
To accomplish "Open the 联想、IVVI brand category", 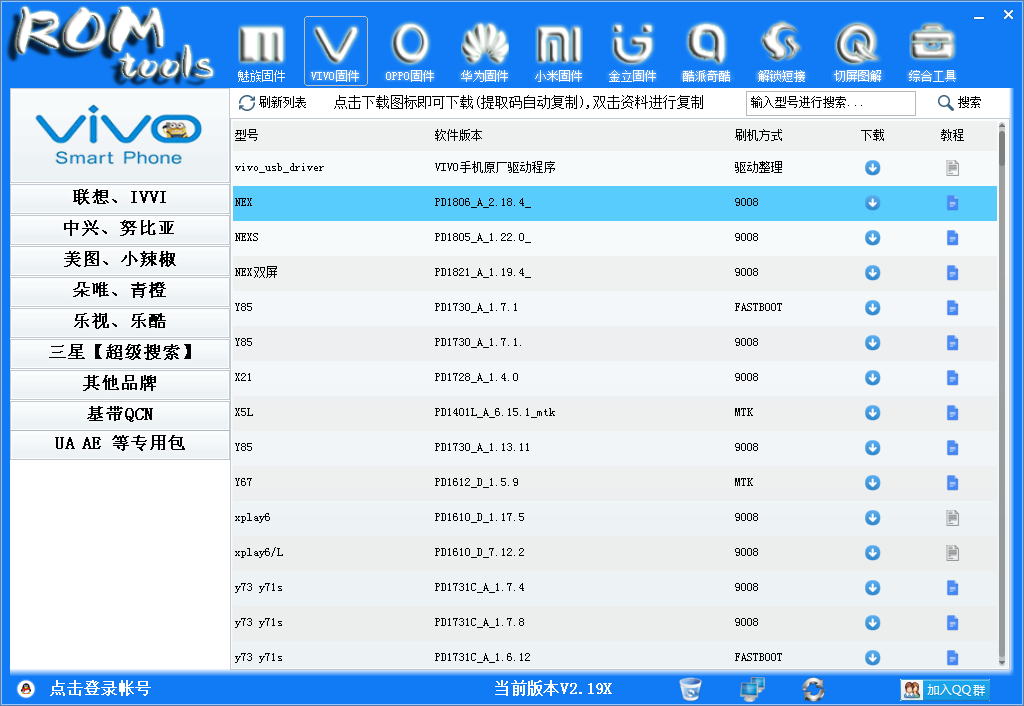I will click(x=120, y=198).
